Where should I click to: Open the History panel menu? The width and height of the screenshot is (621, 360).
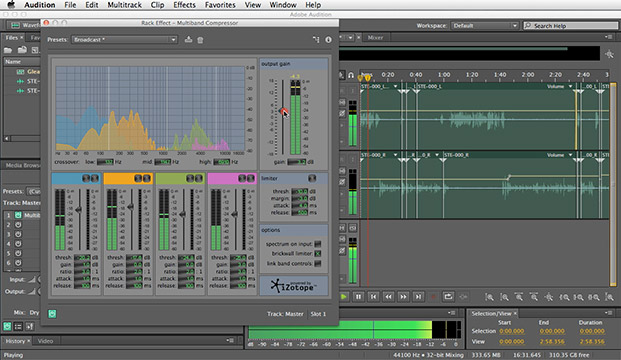click(x=230, y=340)
